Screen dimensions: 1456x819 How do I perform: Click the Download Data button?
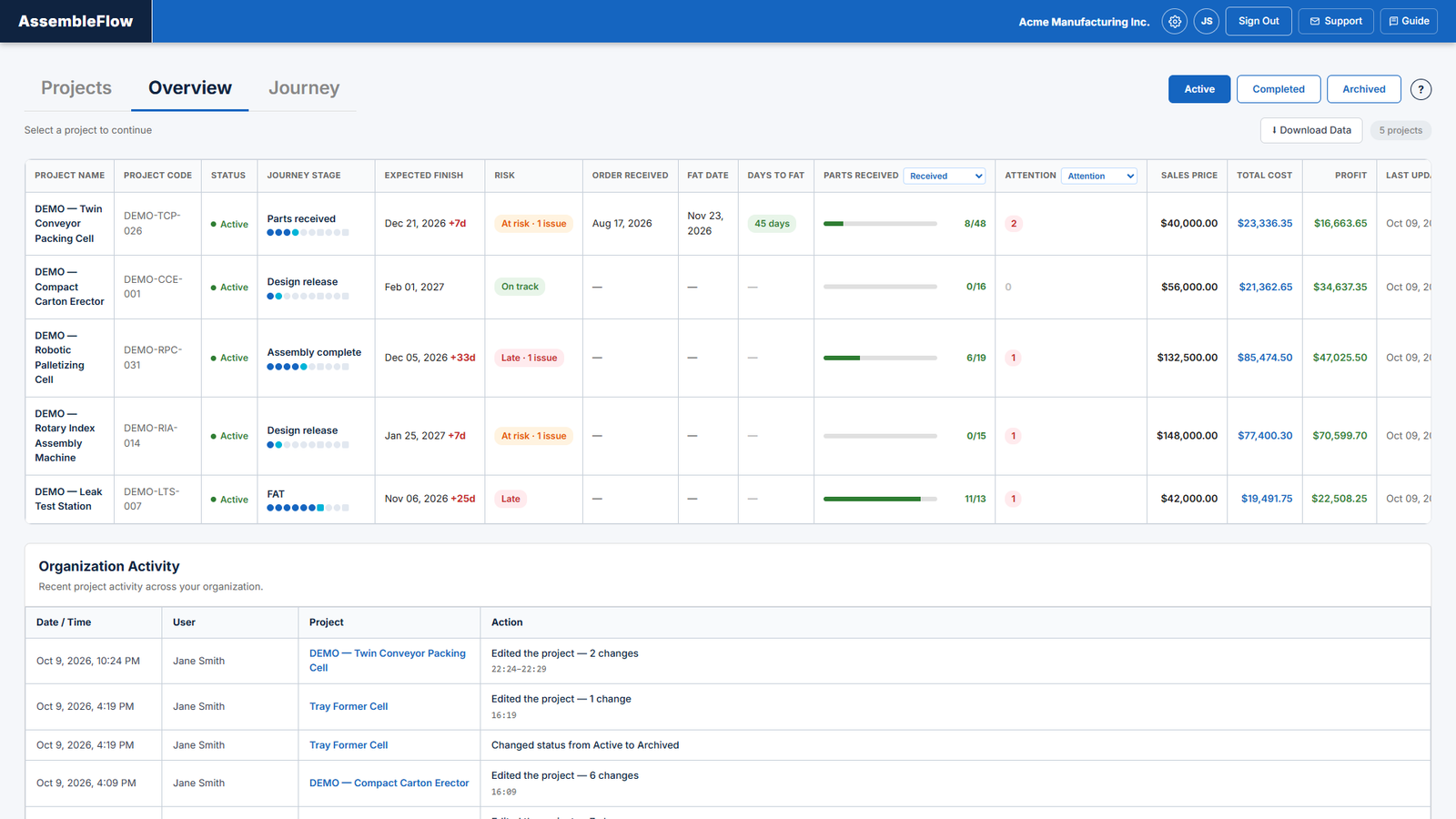1311,130
